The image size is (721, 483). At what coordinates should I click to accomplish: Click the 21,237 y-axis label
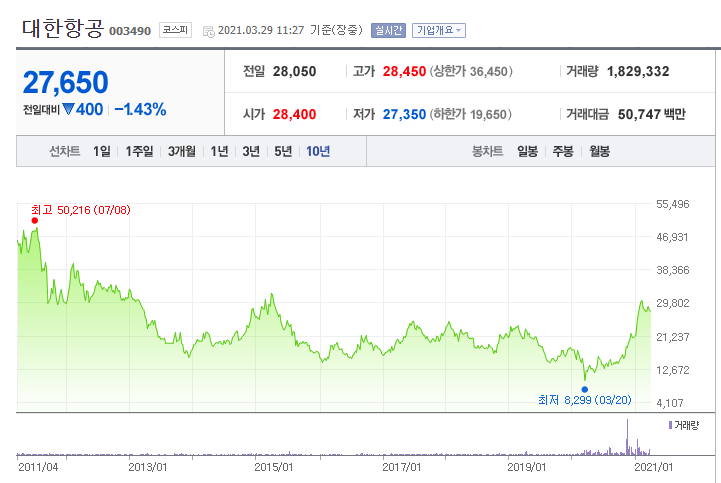[x=673, y=337]
